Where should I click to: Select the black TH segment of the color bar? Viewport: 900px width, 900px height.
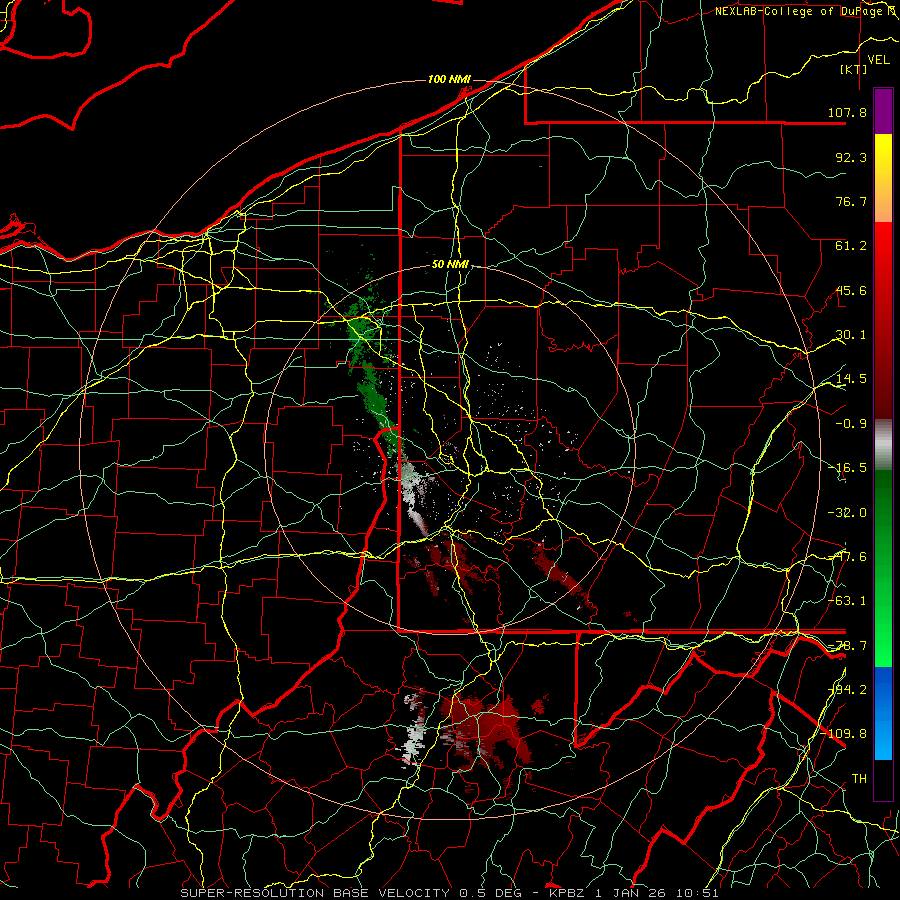coord(883,779)
